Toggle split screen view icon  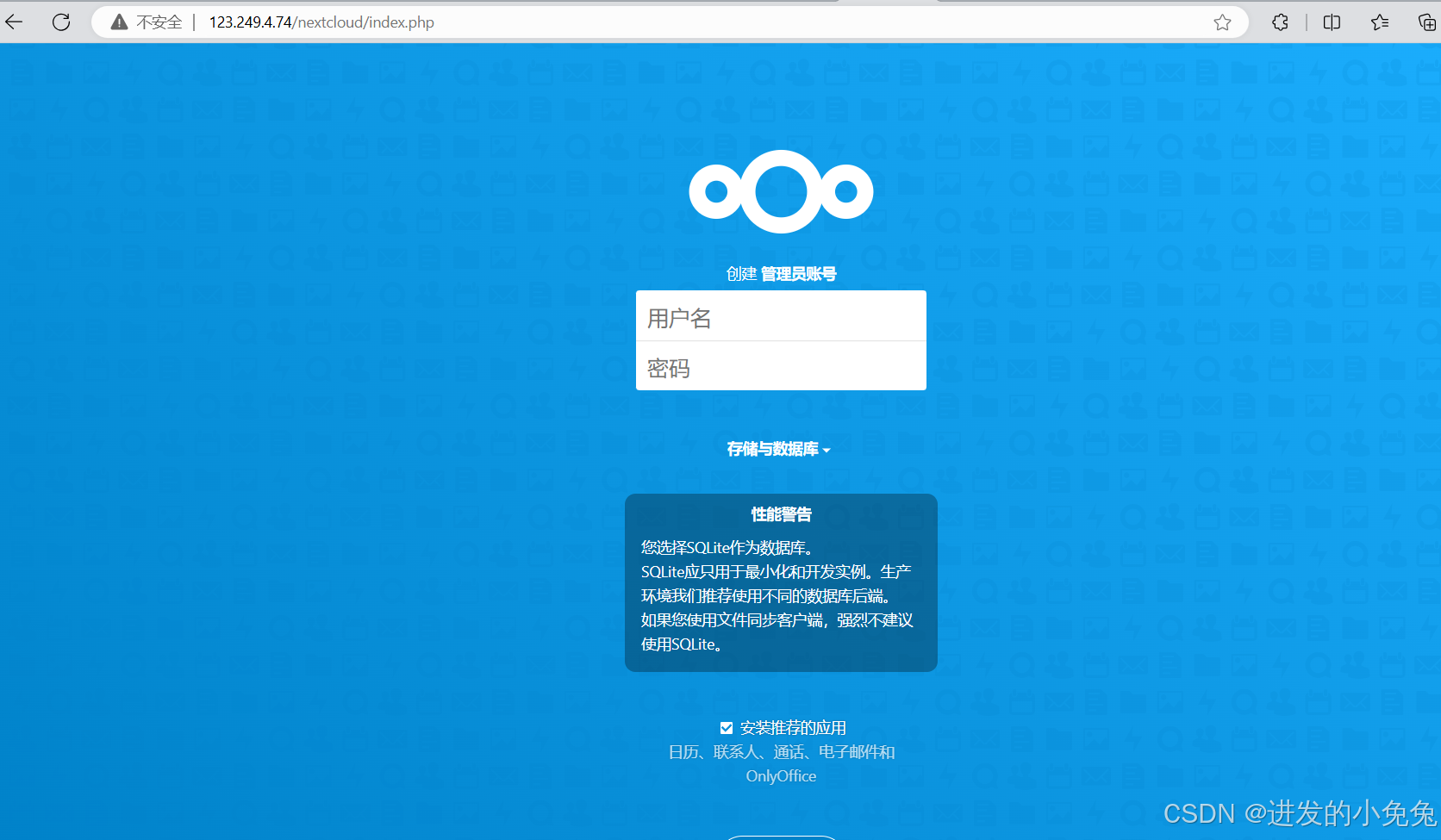(1332, 22)
